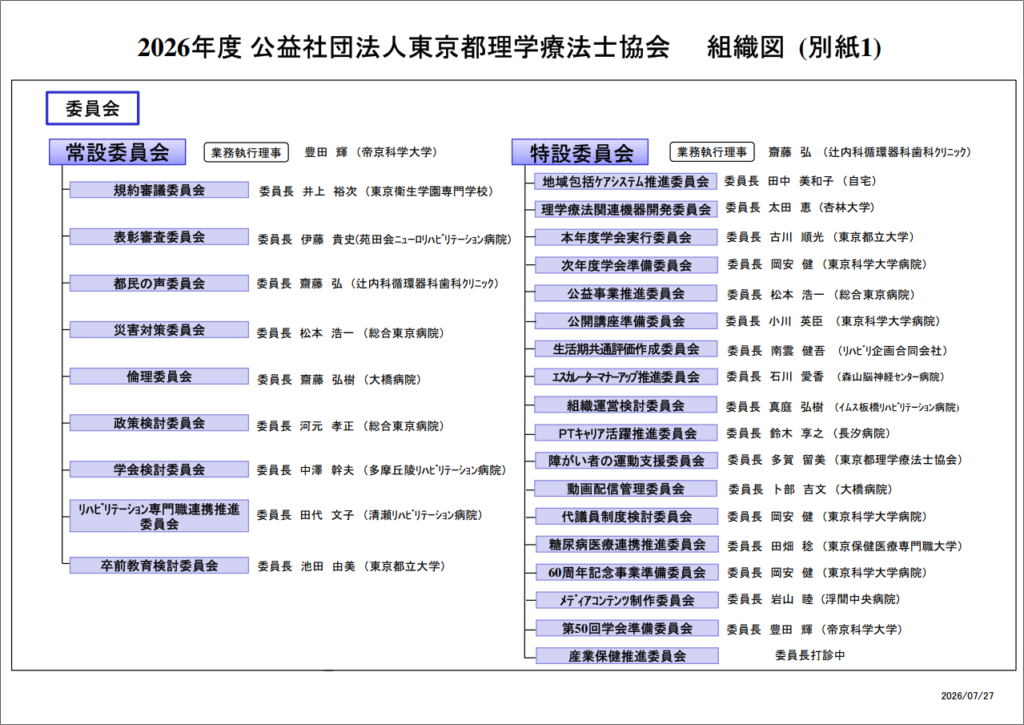The image size is (1024, 725).
Task: Click 委員長 岩山 睦 (浮間中央病院) text
Action: pos(814,599)
